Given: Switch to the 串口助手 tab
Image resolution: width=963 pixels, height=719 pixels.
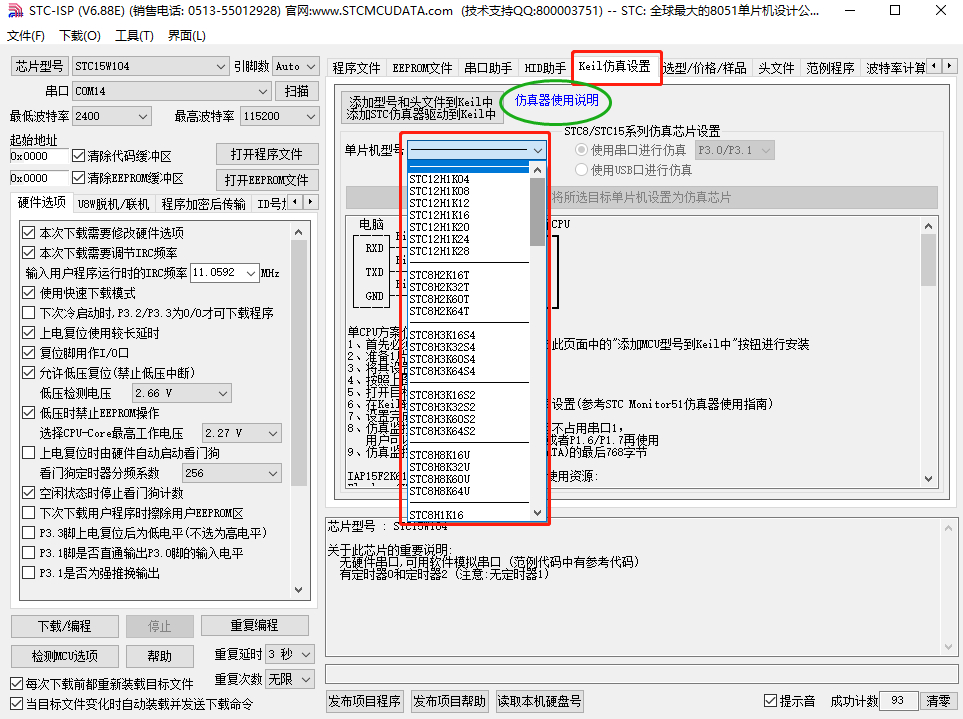Looking at the screenshot, I should pos(488,68).
